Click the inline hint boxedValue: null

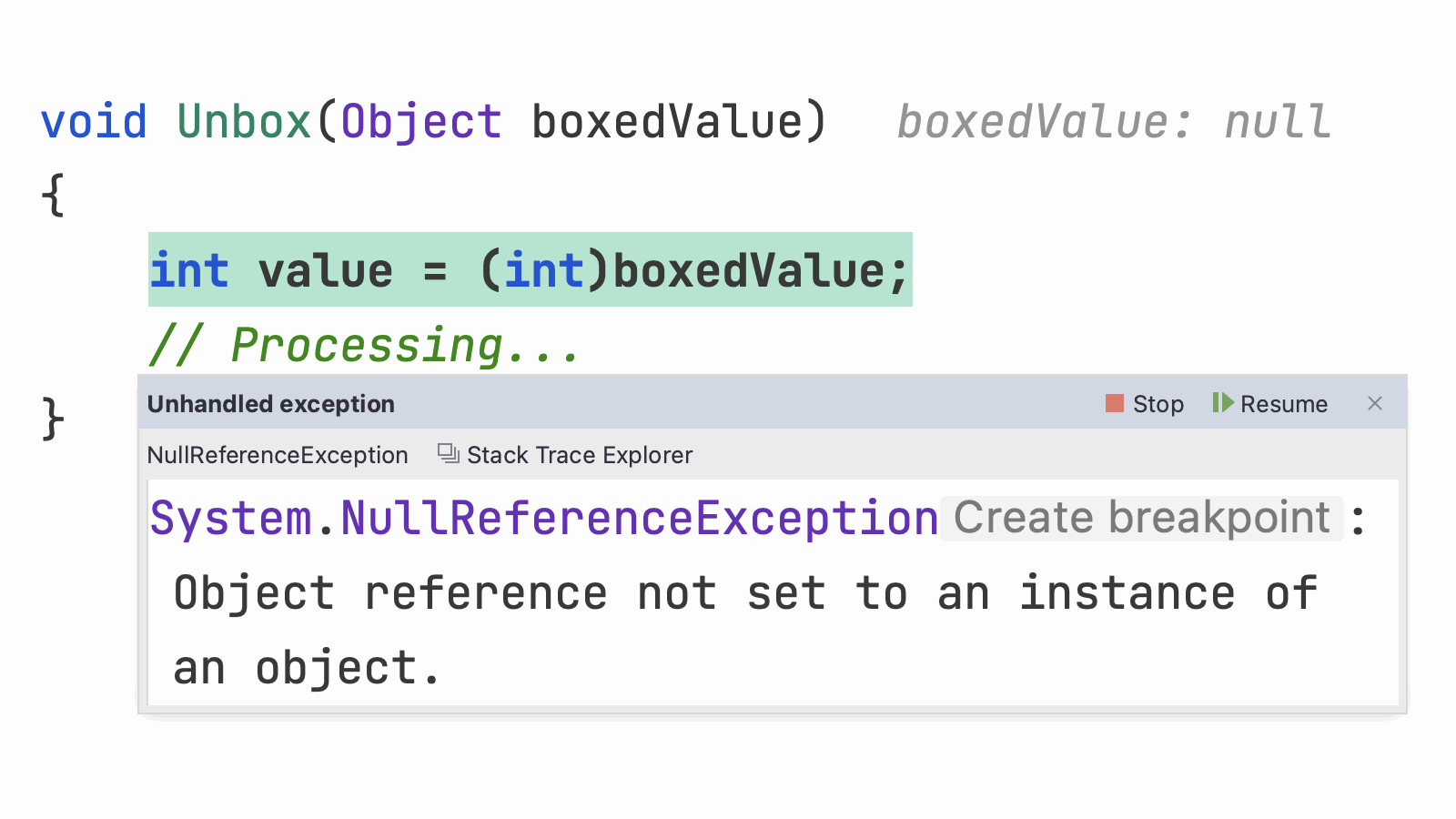[x=1114, y=122]
